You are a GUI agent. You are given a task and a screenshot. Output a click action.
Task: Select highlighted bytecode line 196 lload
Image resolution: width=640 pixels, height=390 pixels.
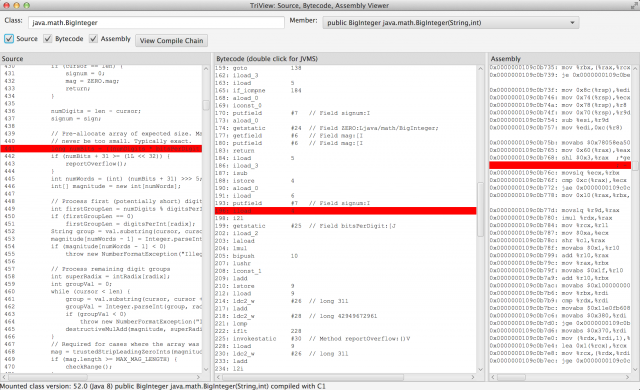tap(345, 211)
